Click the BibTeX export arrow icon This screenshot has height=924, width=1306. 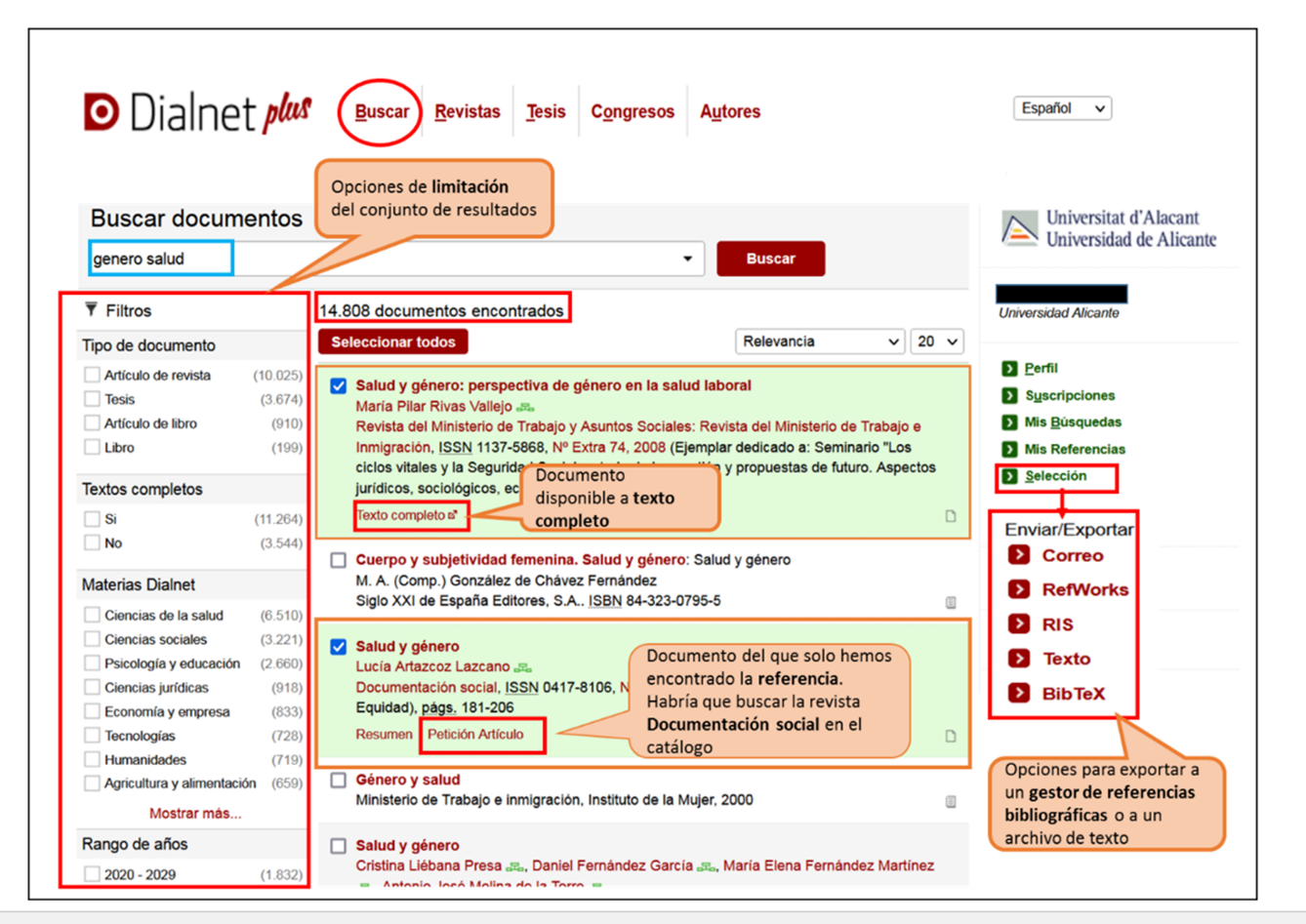(1019, 694)
